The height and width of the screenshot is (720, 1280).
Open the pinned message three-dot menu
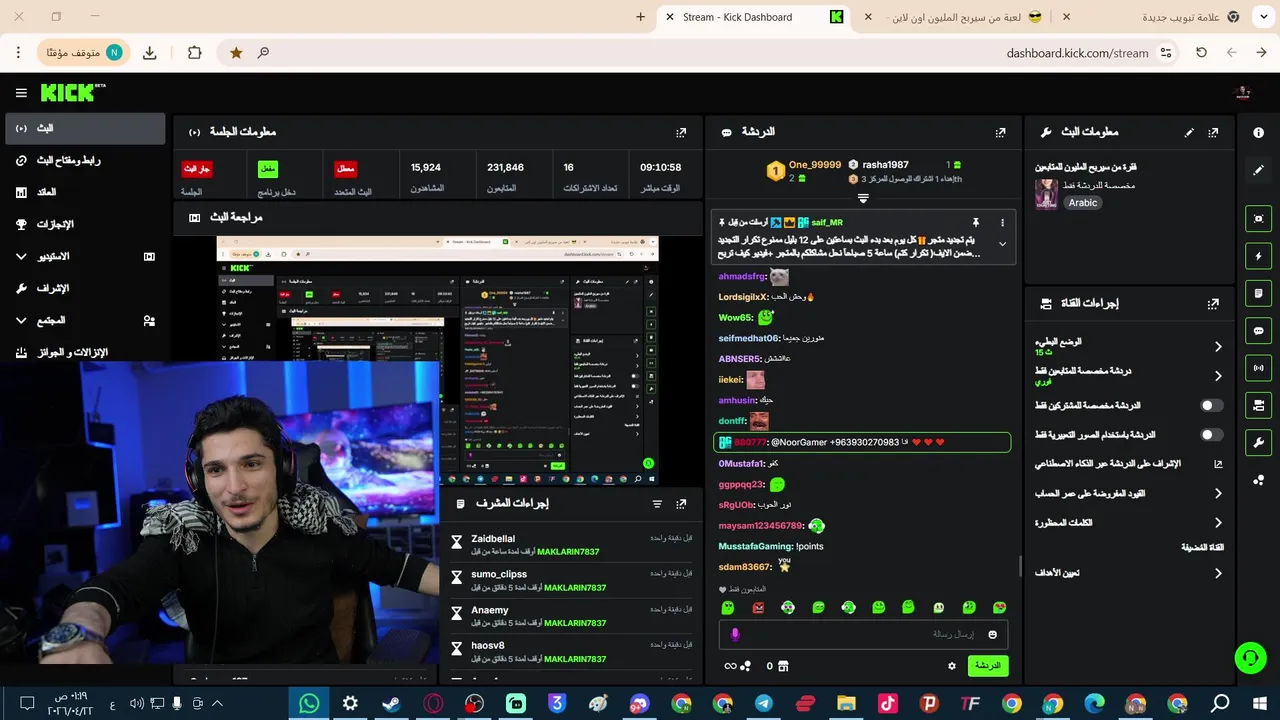coord(1002,222)
